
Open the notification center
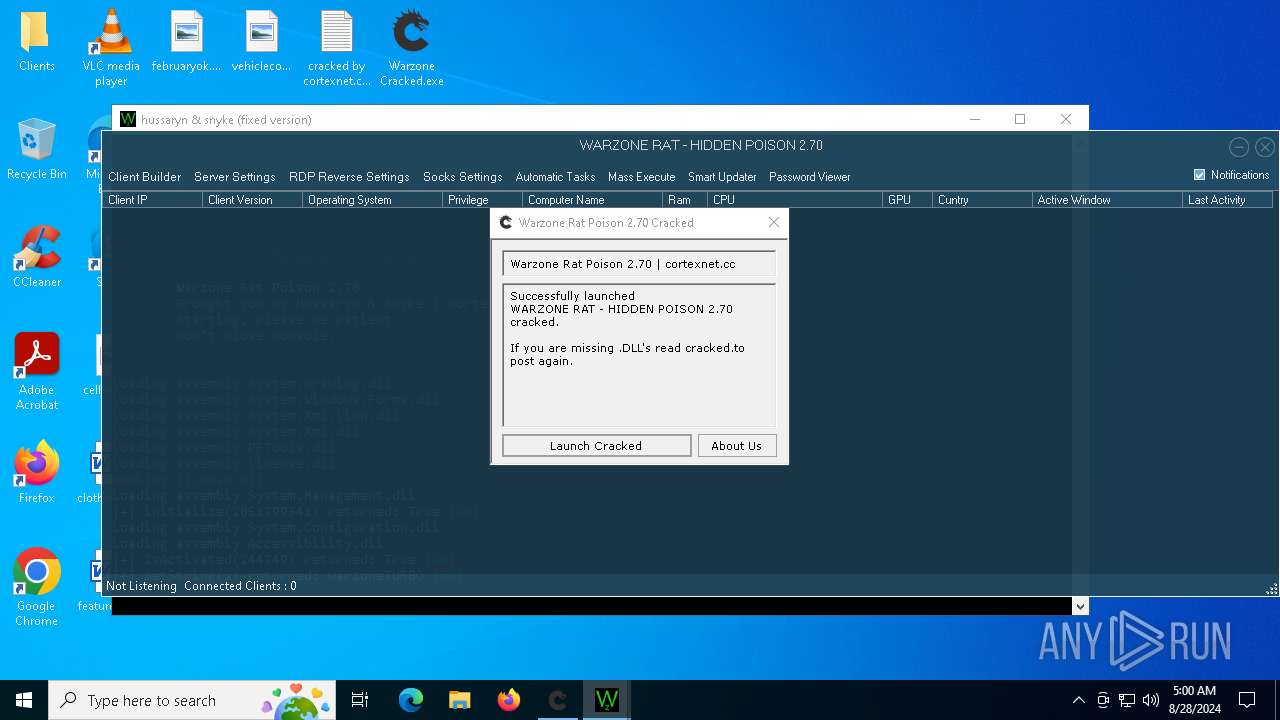(x=1247, y=700)
